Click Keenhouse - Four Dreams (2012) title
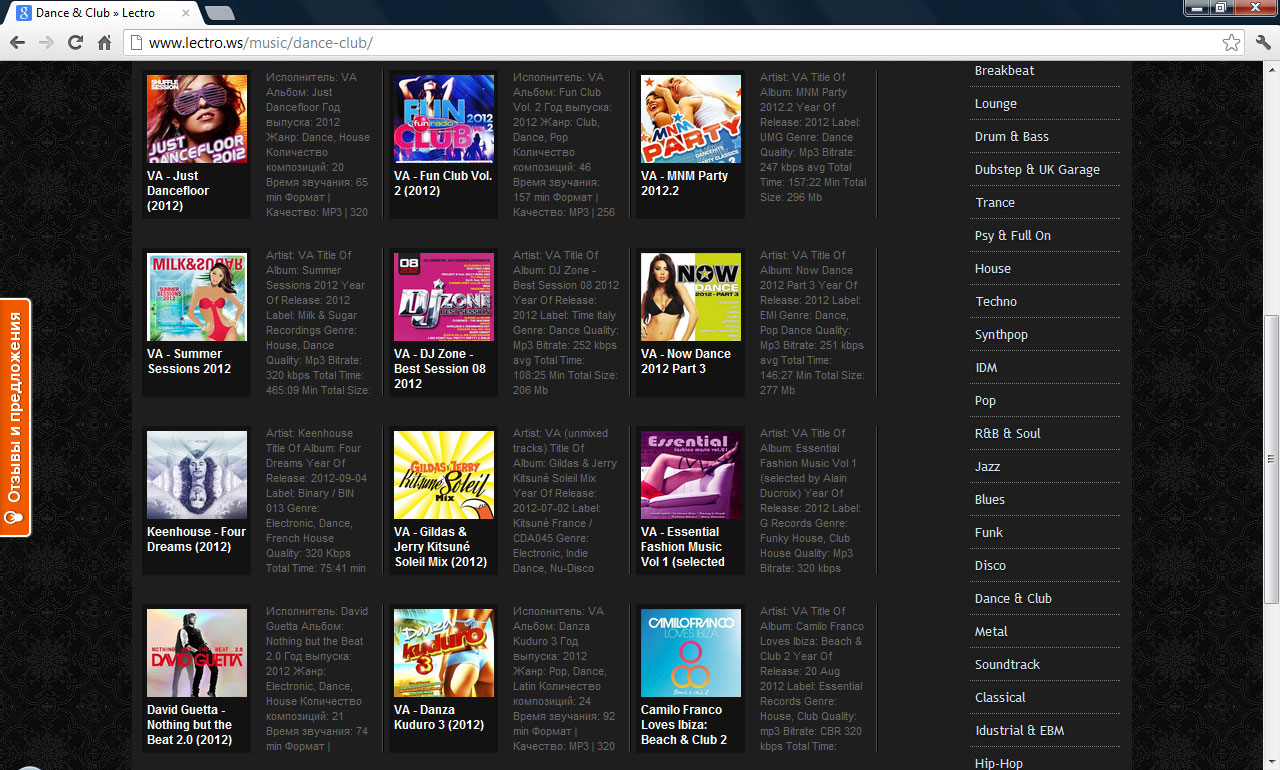 click(196, 539)
